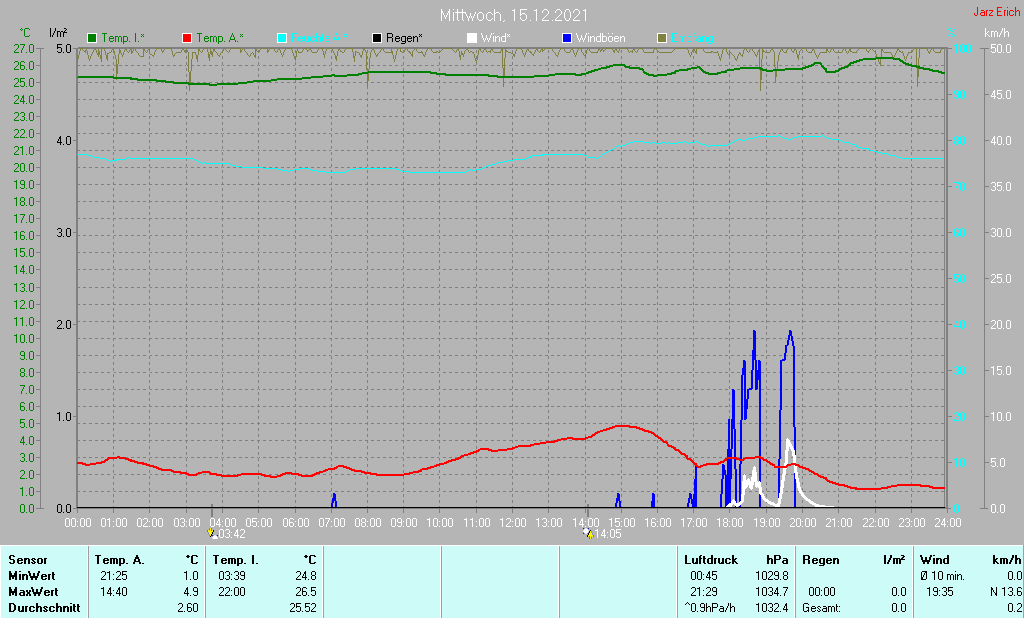This screenshot has width=1024, height=618.
Task: Select the 'Regen*' legend label
Action: [404, 38]
